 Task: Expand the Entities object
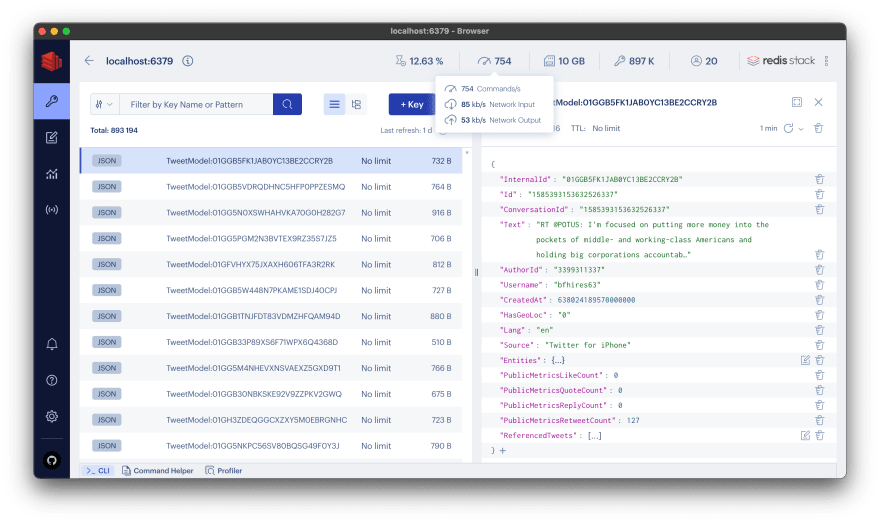[558, 360]
